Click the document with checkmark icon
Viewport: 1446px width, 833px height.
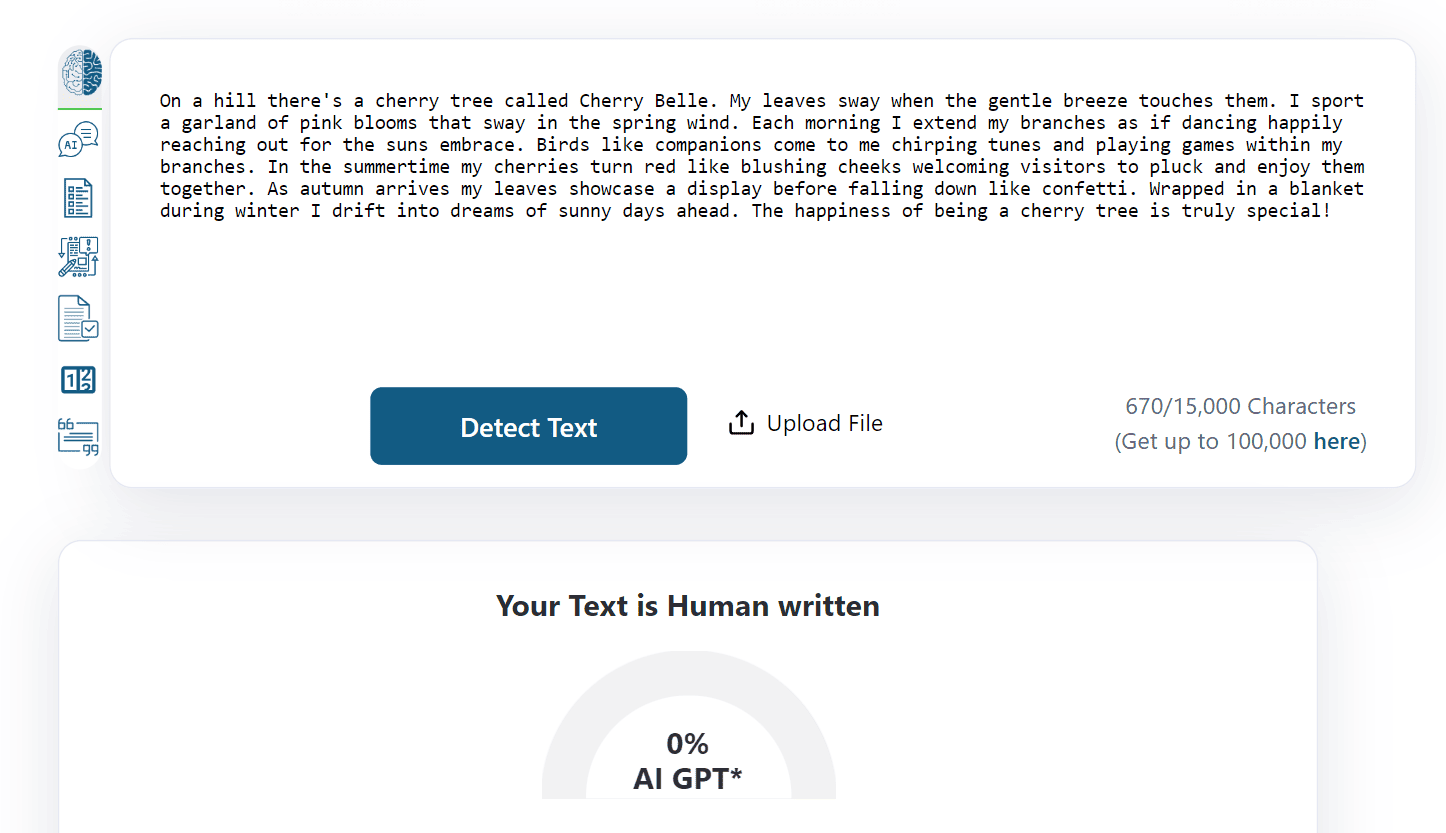coord(78,319)
